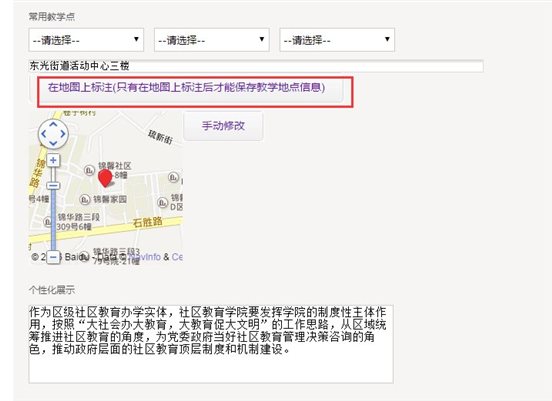Open the first 请选择 dropdown
Screen dimensions: 552x401
(x=86, y=40)
